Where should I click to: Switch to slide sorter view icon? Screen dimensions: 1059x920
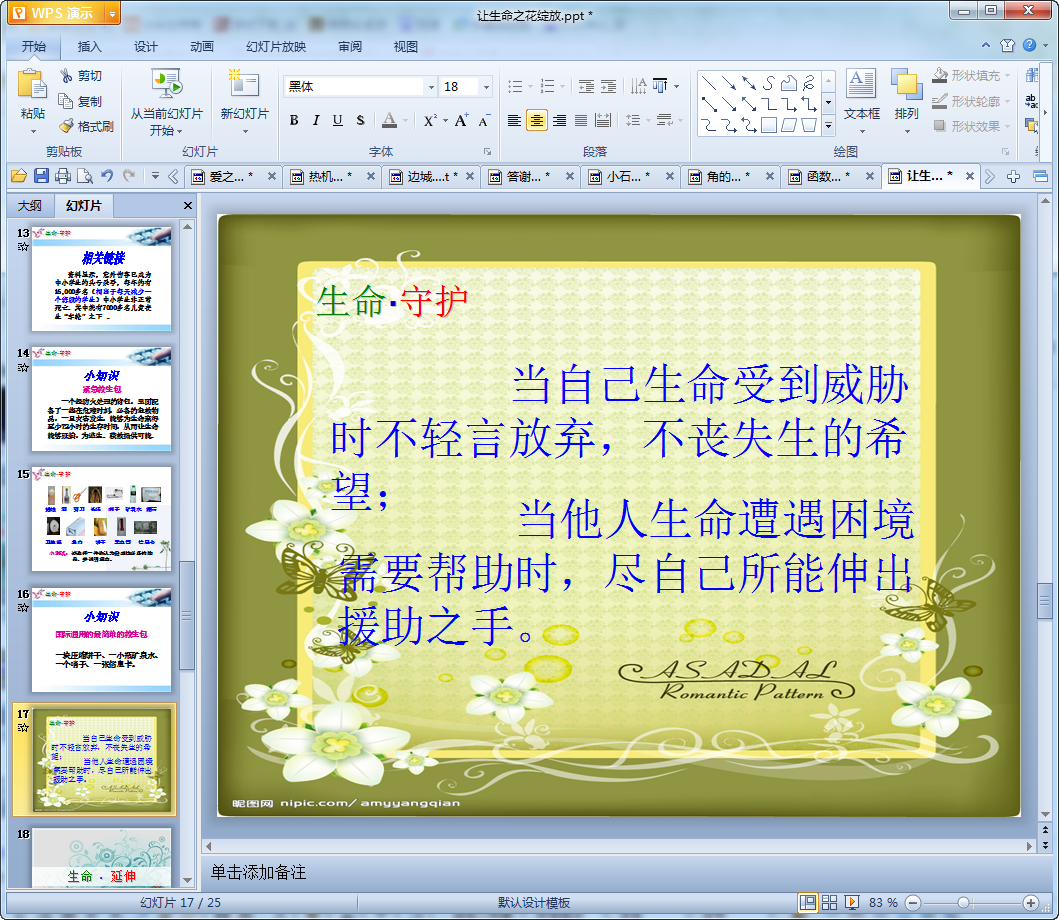pyautogui.click(x=829, y=902)
